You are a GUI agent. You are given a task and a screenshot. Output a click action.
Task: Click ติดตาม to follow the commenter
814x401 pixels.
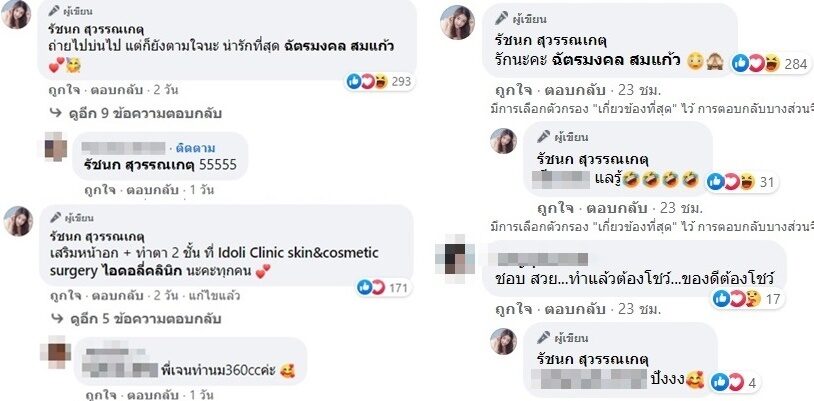pos(195,149)
